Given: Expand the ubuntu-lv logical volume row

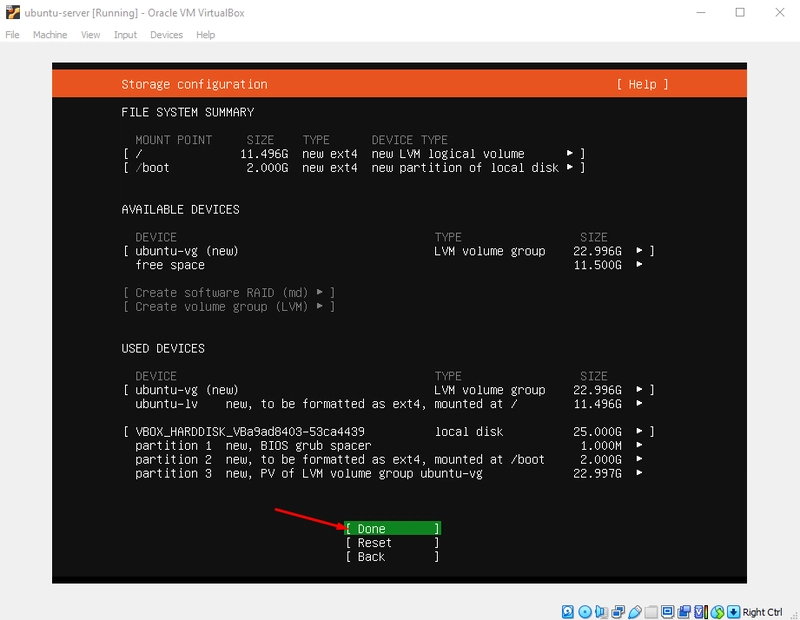Looking at the screenshot, I should click(389, 404).
